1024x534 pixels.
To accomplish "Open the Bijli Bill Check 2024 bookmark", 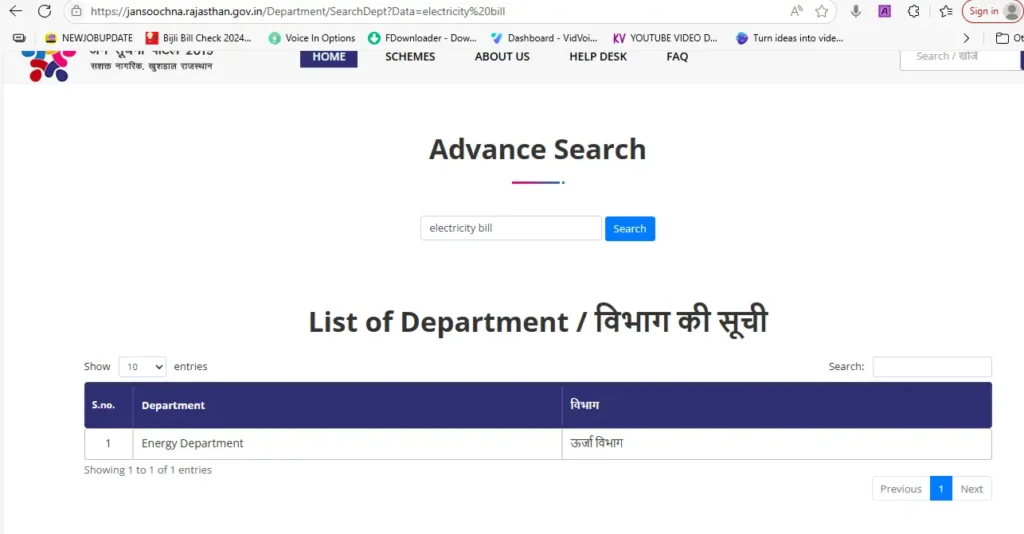I will point(199,38).
